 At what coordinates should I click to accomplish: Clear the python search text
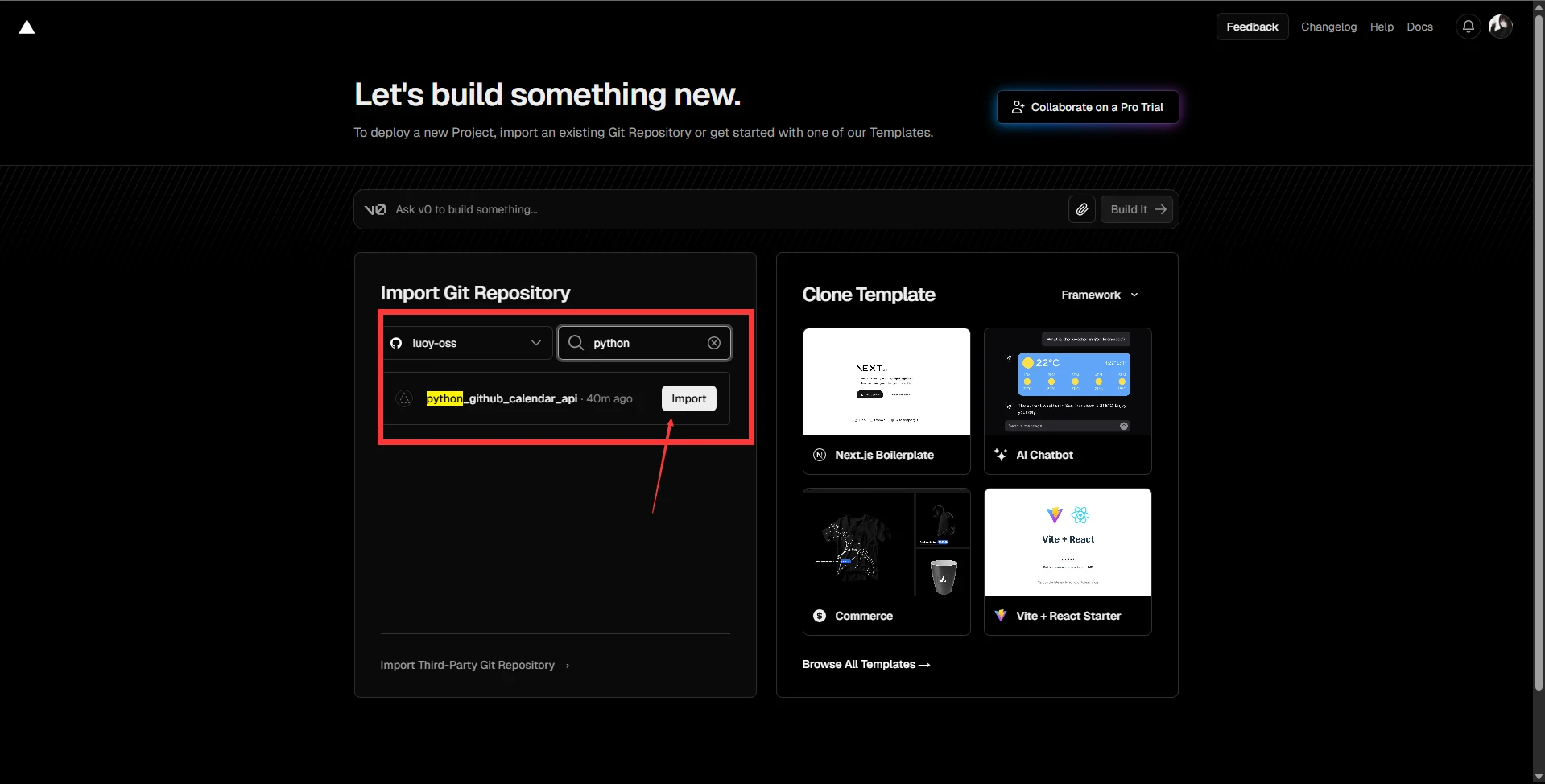713,343
